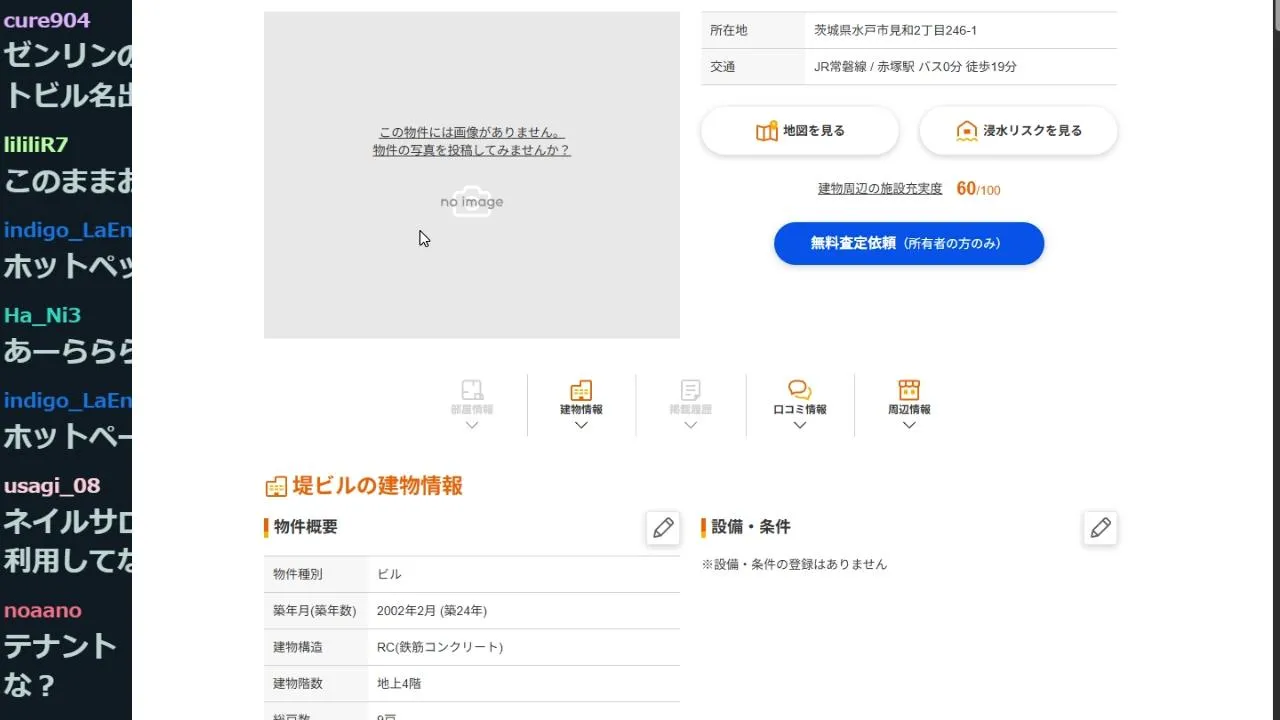Select the 建物構造 label
1280x720 pixels.
(298, 648)
